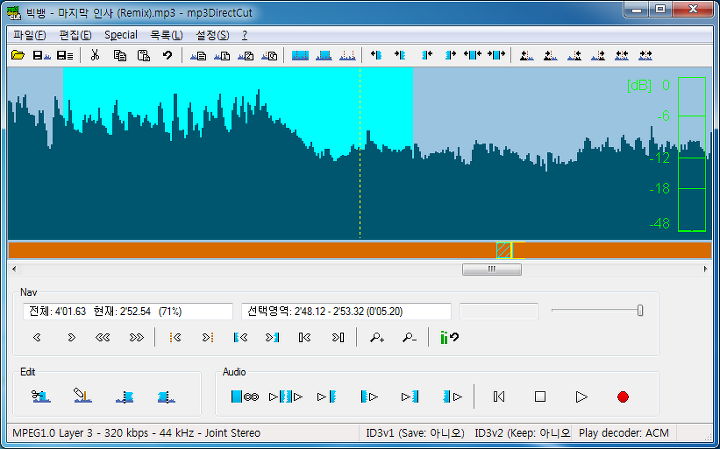Undo last edit with curved arrow icon

coord(168,56)
